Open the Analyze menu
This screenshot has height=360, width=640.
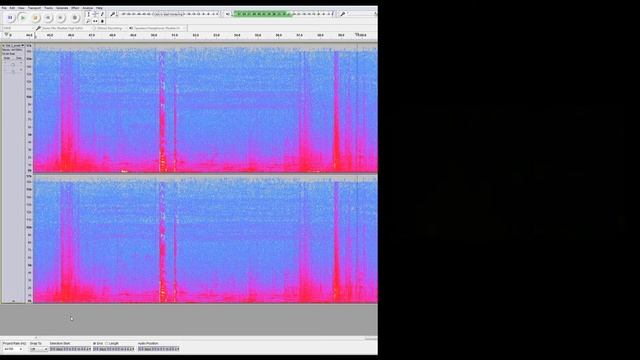click(88, 8)
